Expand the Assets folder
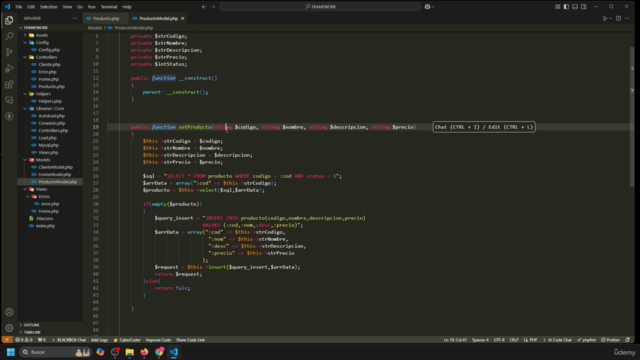Image resolution: width=640 pixels, height=360 pixels. point(42,35)
